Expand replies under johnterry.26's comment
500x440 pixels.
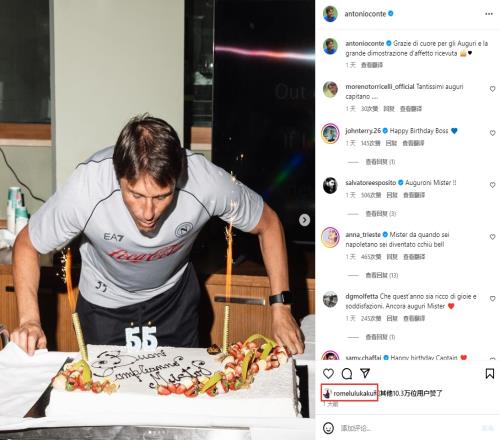coord(380,162)
